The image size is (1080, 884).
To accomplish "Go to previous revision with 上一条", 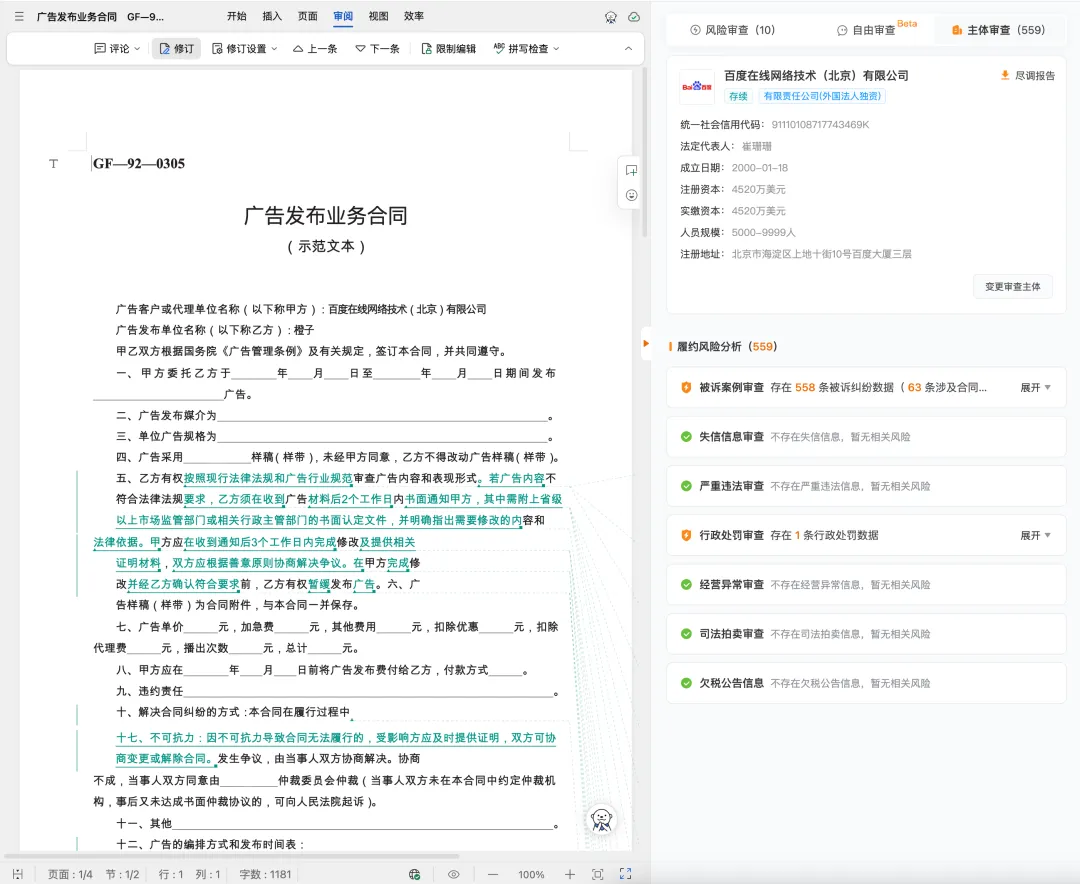I will 315,48.
